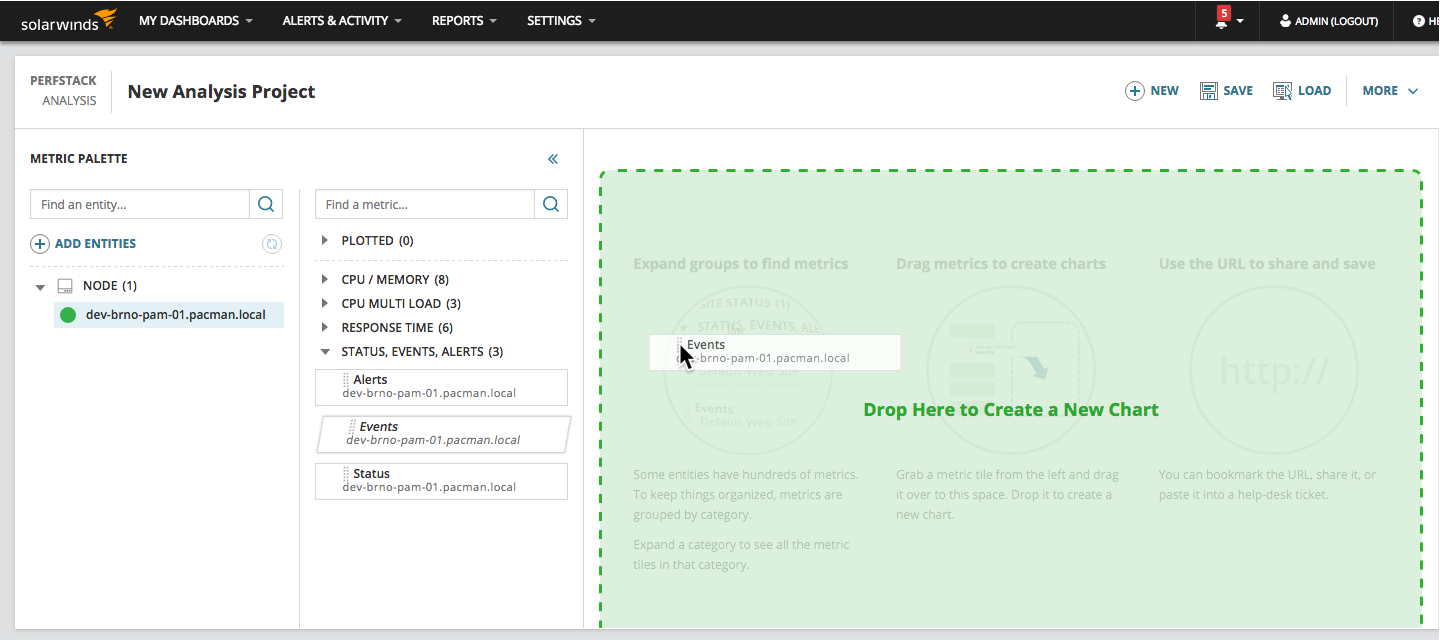Search entities using magnifier icon
This screenshot has height=640, width=1440.
(266, 204)
